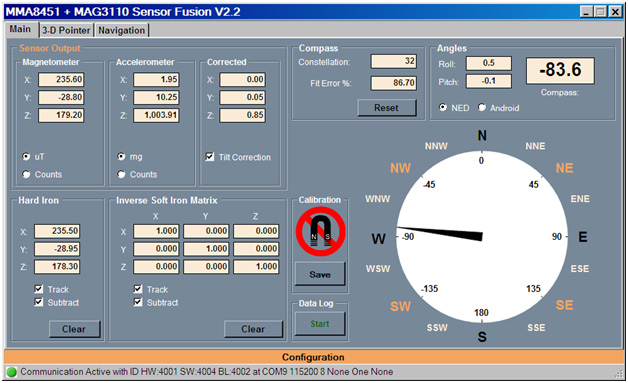Click the Magnetometer Y field -28.80
The width and height of the screenshot is (628, 383).
[61, 97]
